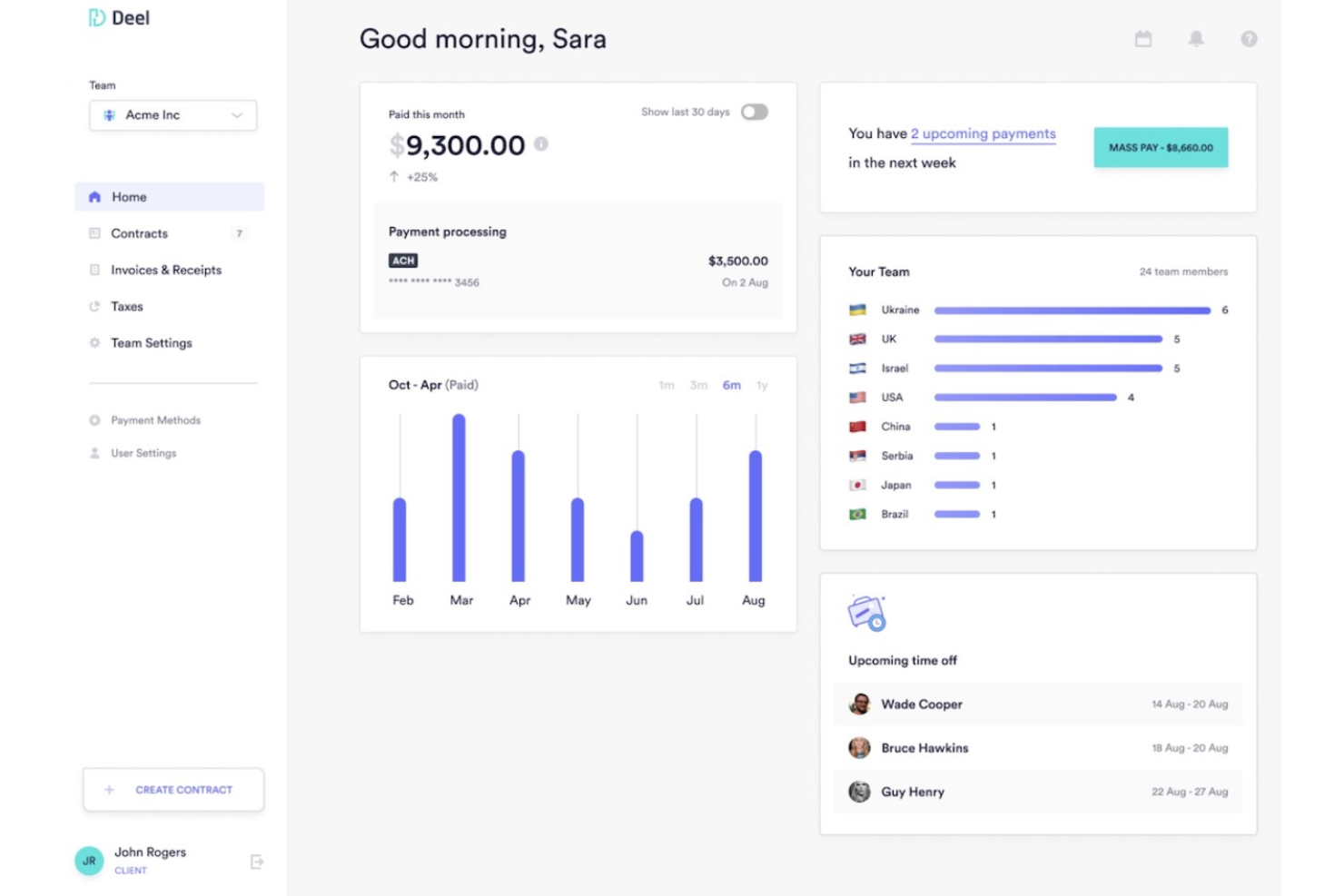Open the 2 upcoming payments link

point(983,133)
